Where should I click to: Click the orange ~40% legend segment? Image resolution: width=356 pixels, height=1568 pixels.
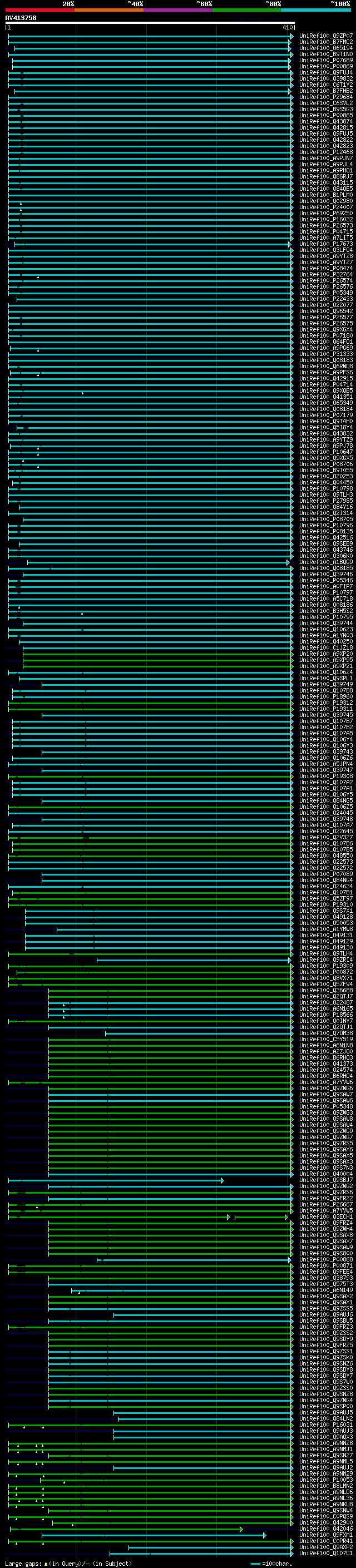(108, 10)
